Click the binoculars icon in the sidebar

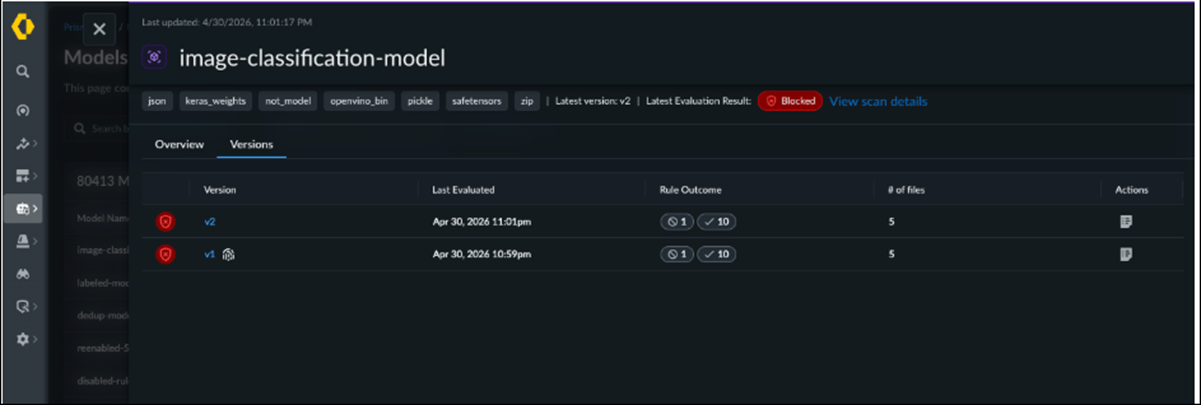(x=22, y=273)
